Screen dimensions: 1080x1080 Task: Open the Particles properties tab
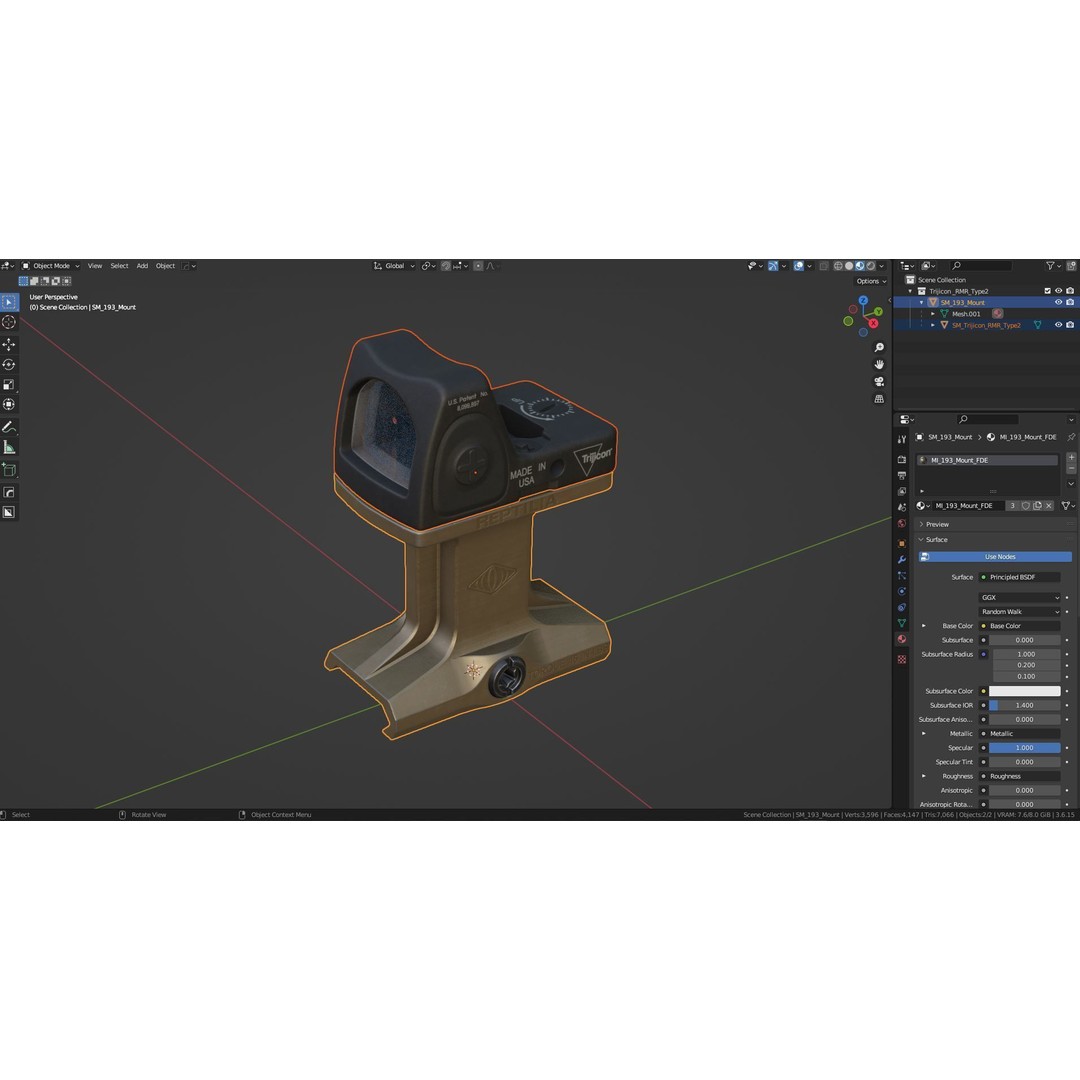(902, 575)
